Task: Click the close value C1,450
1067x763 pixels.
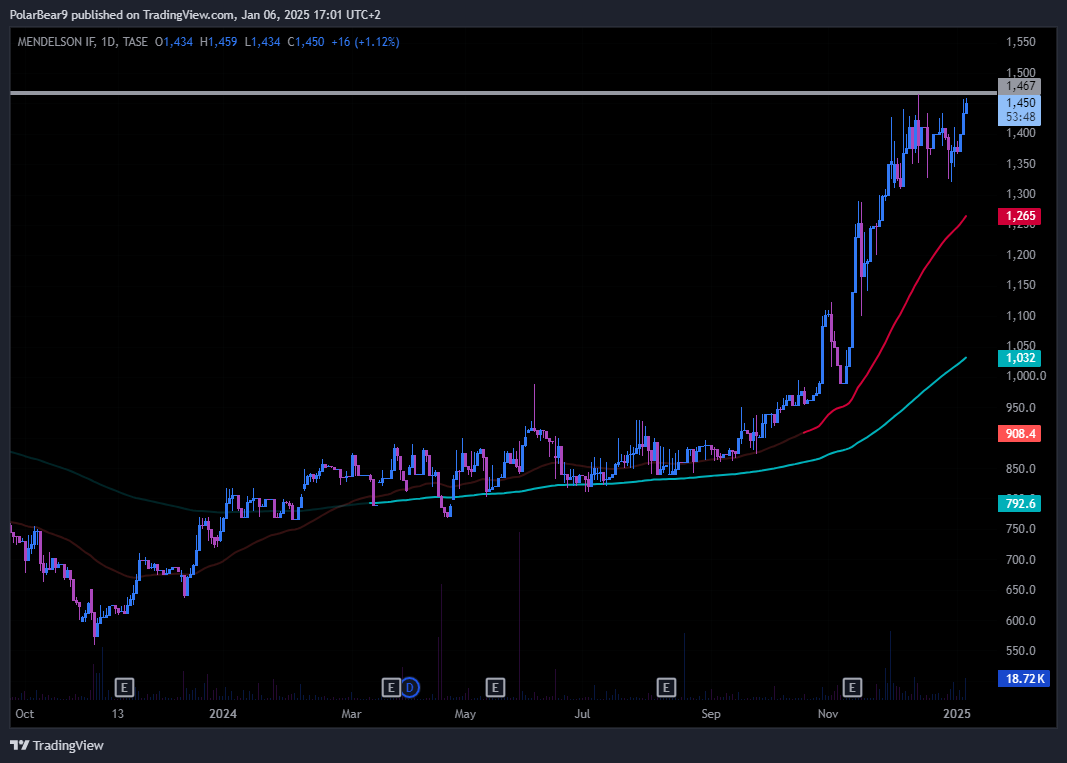Action: click(306, 42)
